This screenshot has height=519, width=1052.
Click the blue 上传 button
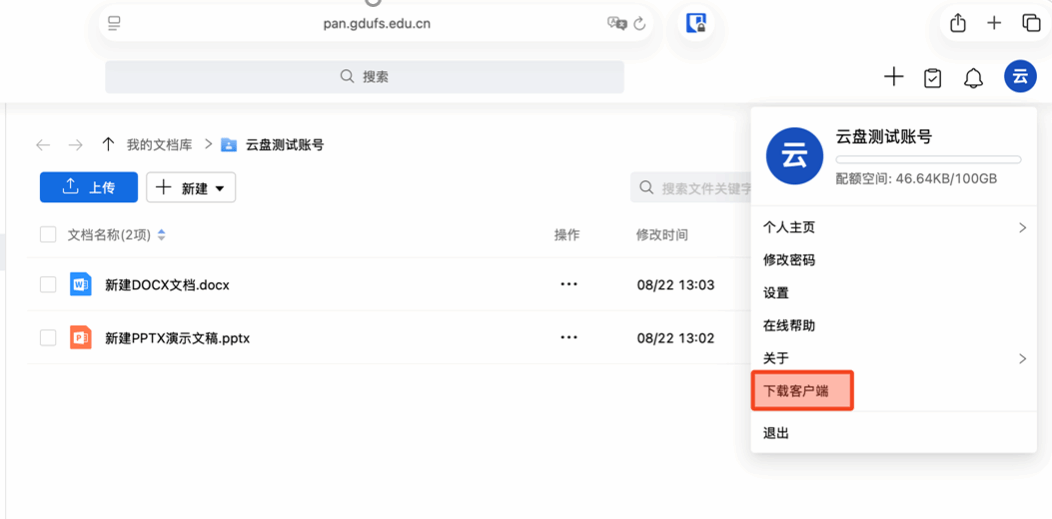89,188
